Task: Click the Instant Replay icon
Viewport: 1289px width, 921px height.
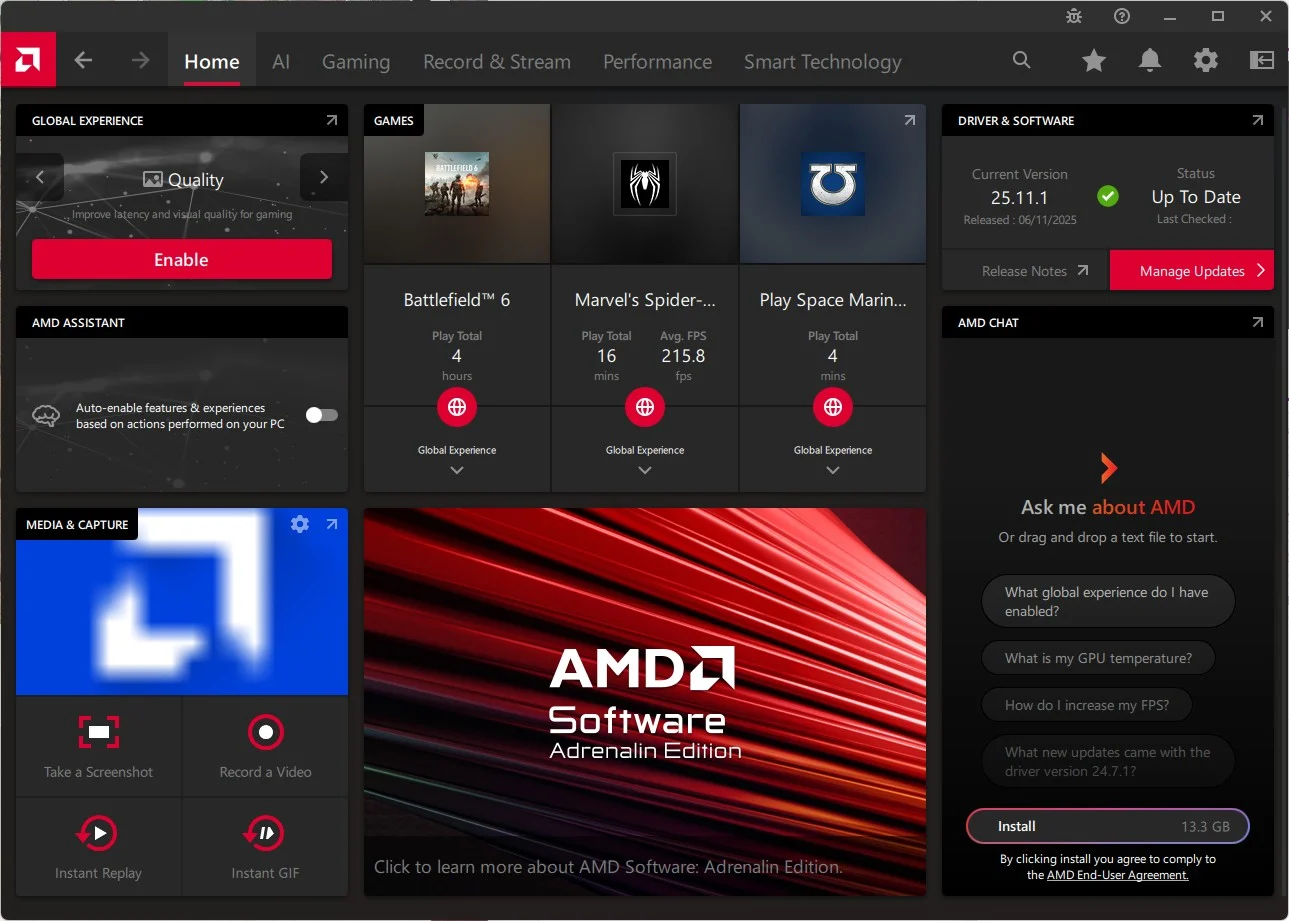Action: 98,833
